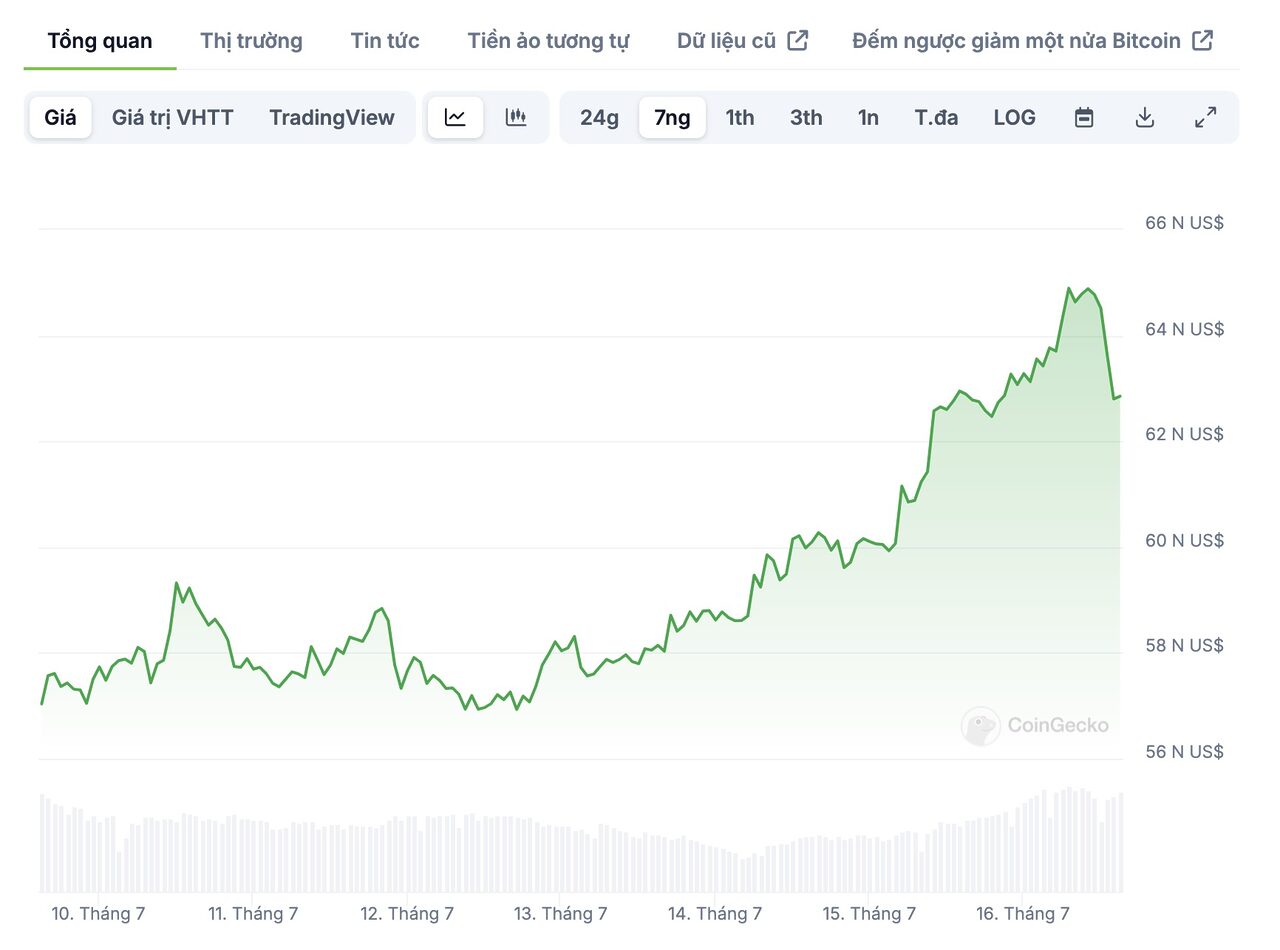1280x950 pixels.
Task: Click the 14. Tháng 7 date label
Action: click(x=715, y=913)
